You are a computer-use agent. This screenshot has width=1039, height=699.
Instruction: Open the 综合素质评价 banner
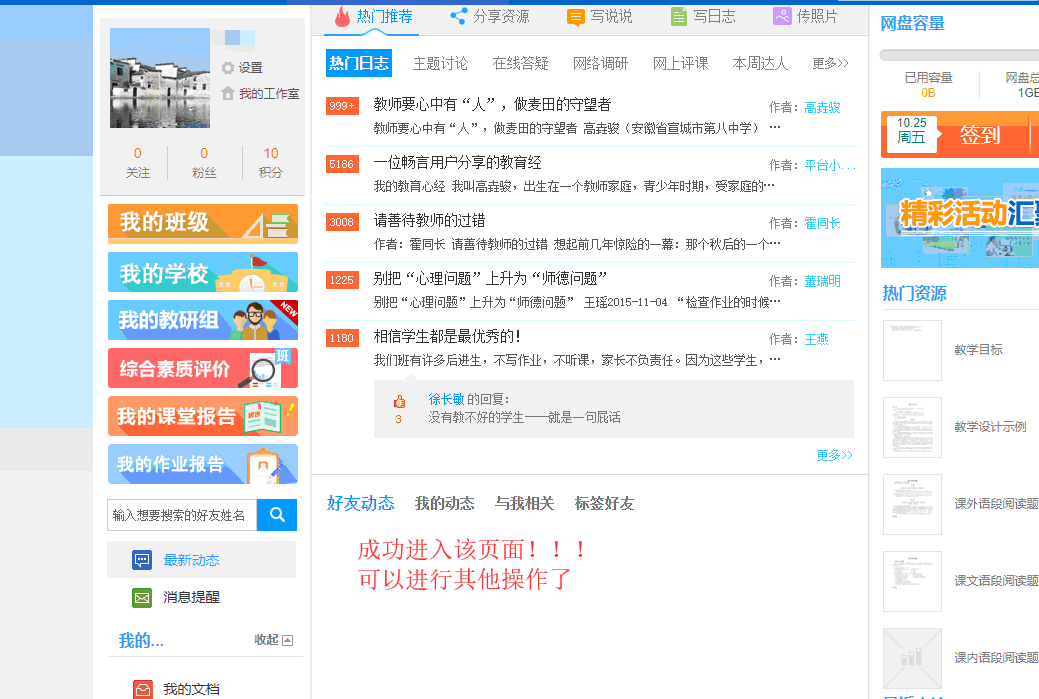tap(203, 368)
